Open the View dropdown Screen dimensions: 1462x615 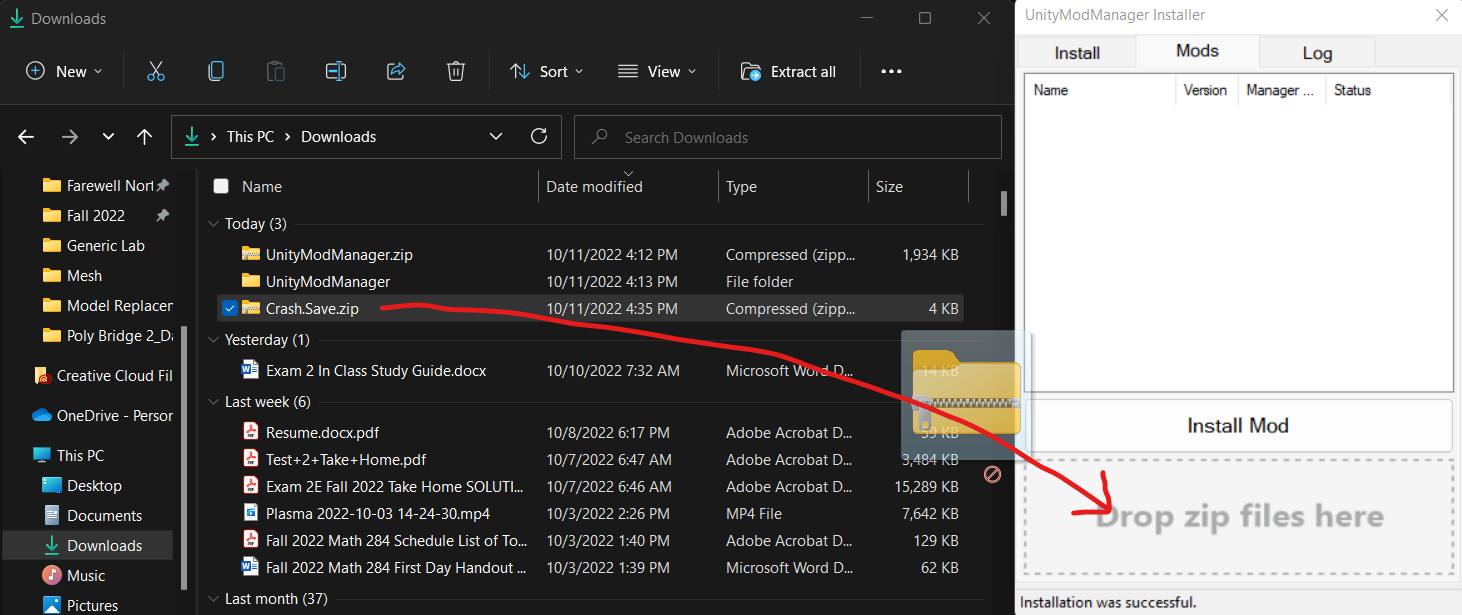click(x=657, y=71)
